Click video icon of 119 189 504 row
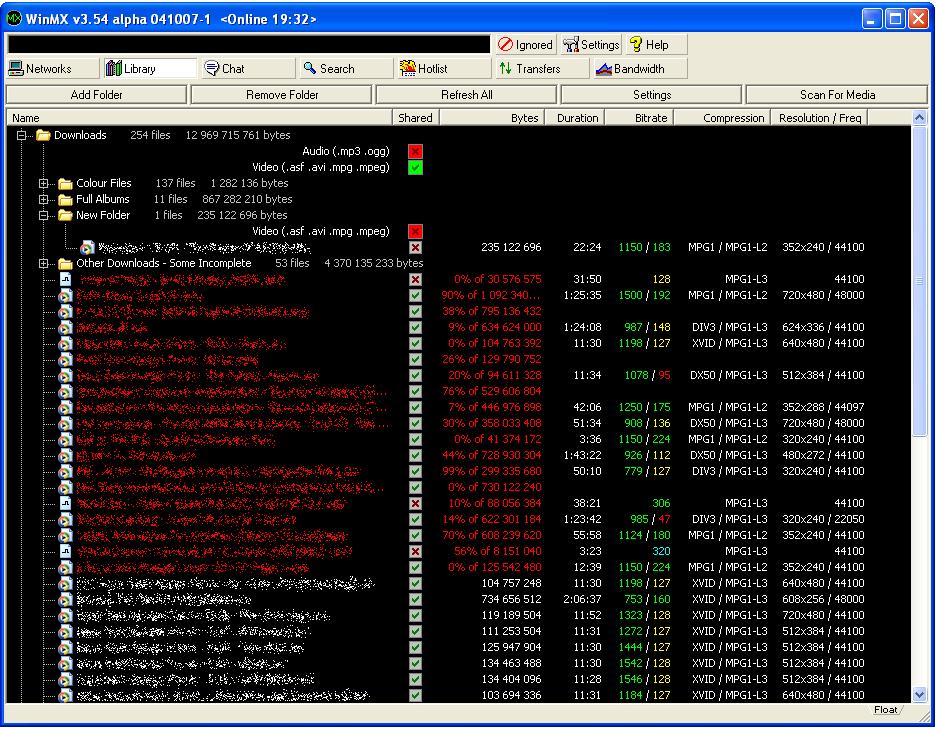Screen dimensions: 936x729 point(65,616)
